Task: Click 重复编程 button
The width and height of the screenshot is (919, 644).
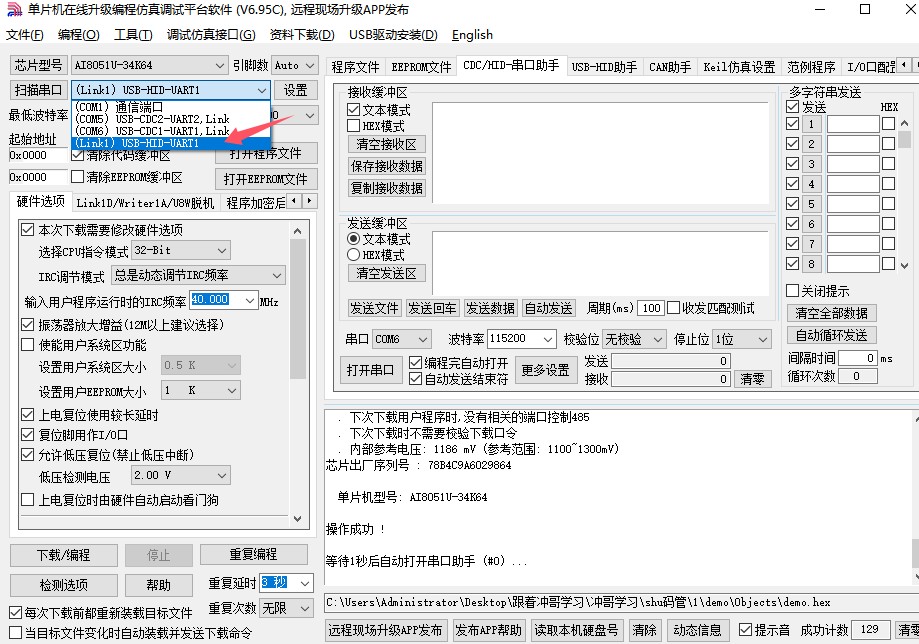Action: click(x=254, y=554)
